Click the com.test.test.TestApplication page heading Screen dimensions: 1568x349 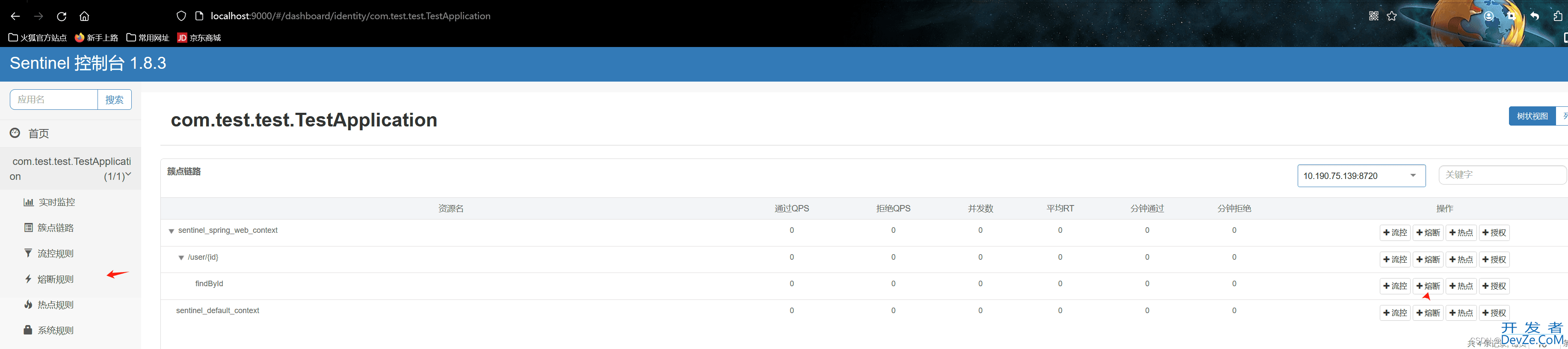coord(304,120)
